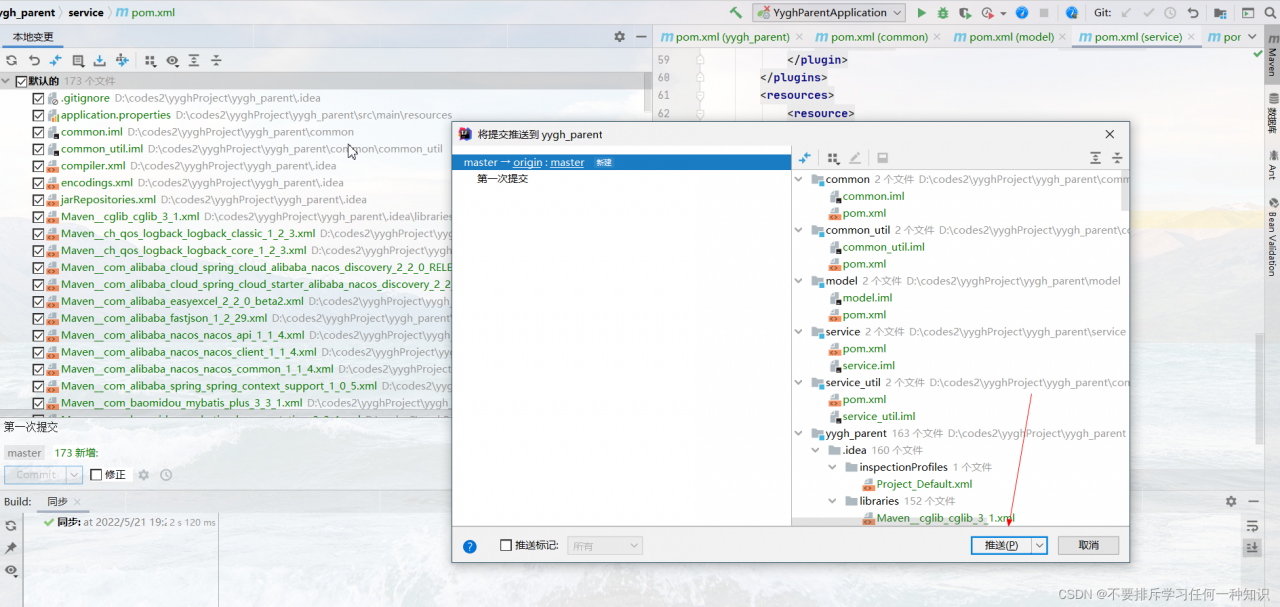Click the Git rollback arrow in main toolbar

coord(1192,13)
